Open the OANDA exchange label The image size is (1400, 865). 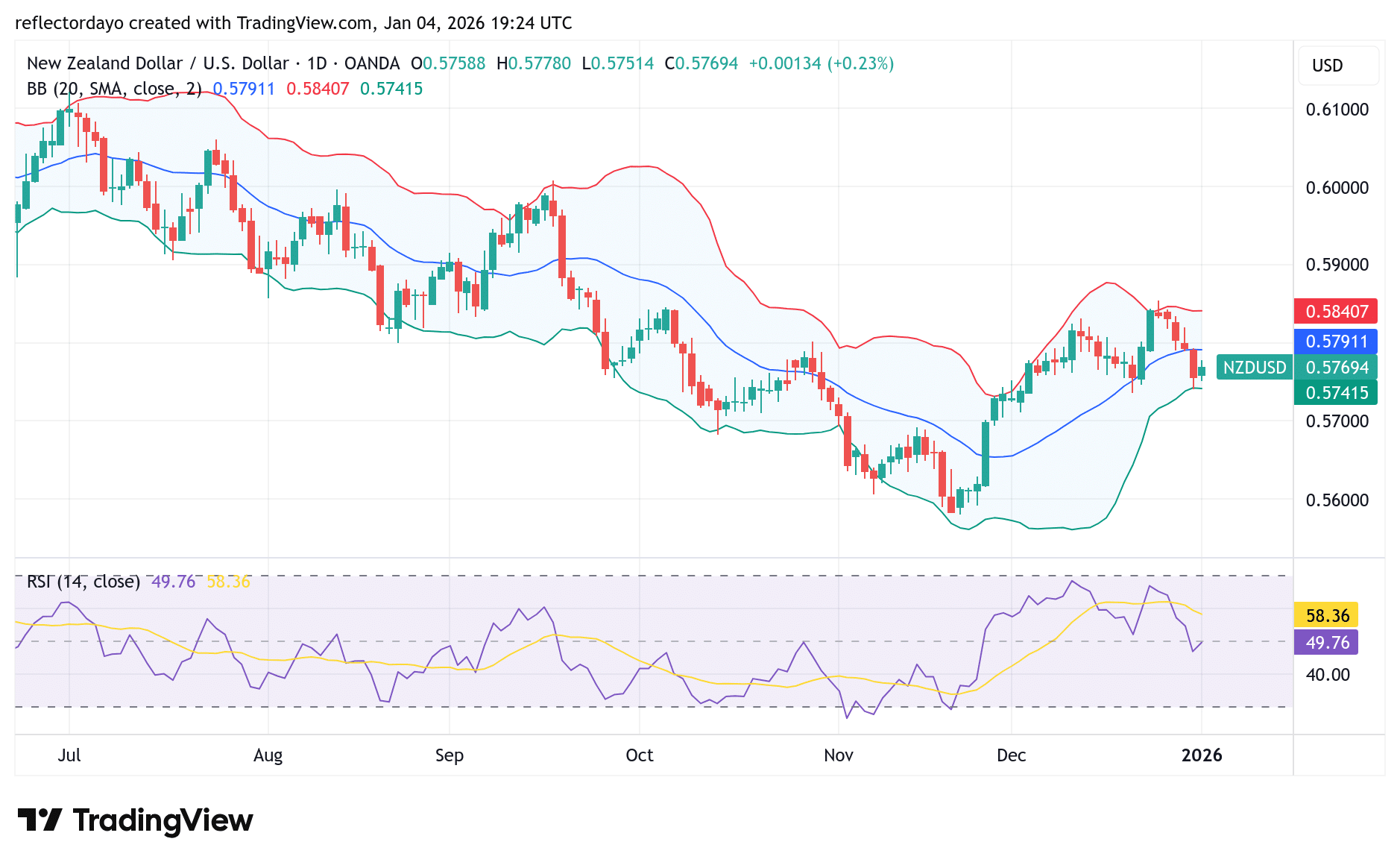(372, 63)
